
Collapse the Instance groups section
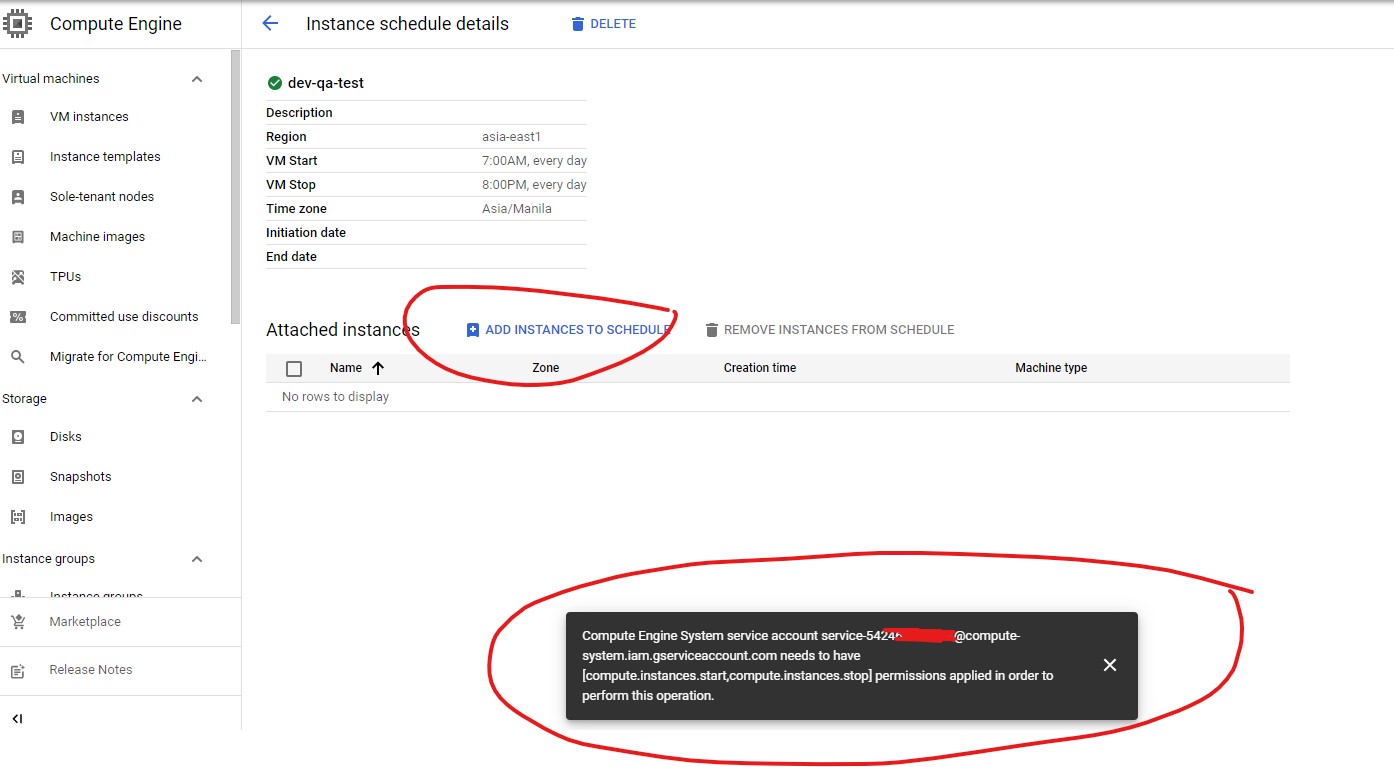click(x=197, y=558)
